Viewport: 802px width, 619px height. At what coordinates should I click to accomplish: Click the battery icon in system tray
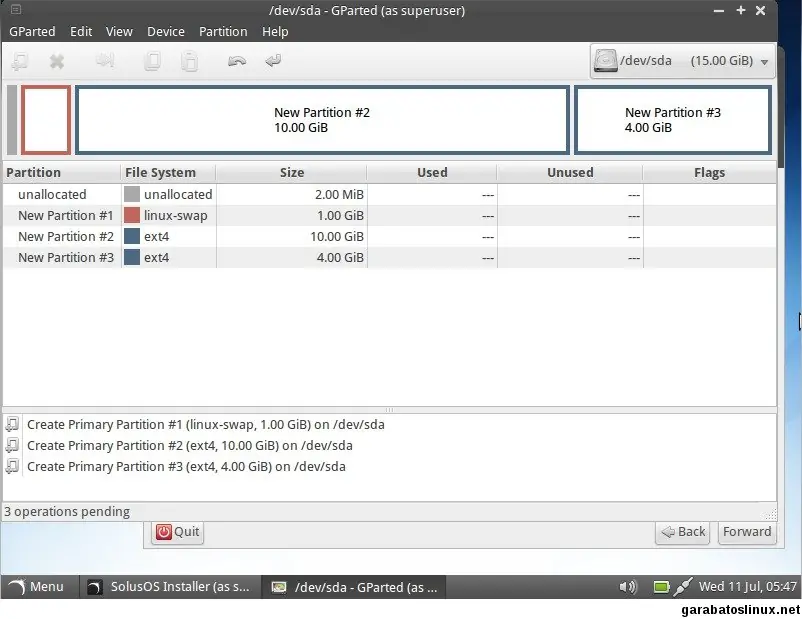point(661,587)
